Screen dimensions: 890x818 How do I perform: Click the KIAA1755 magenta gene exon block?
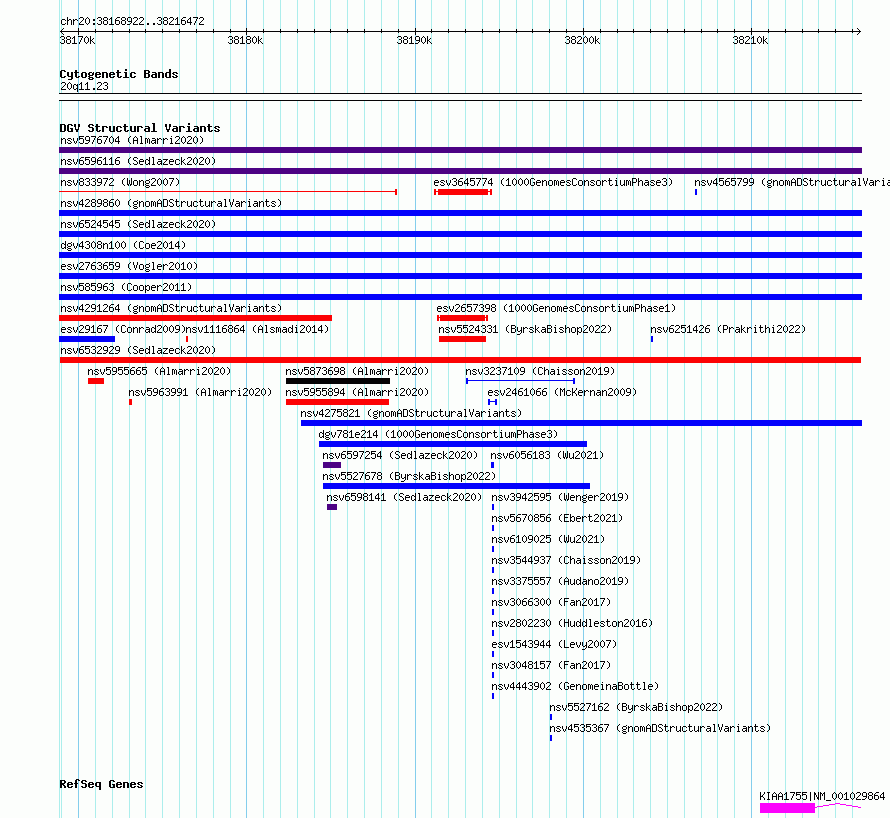tap(787, 808)
